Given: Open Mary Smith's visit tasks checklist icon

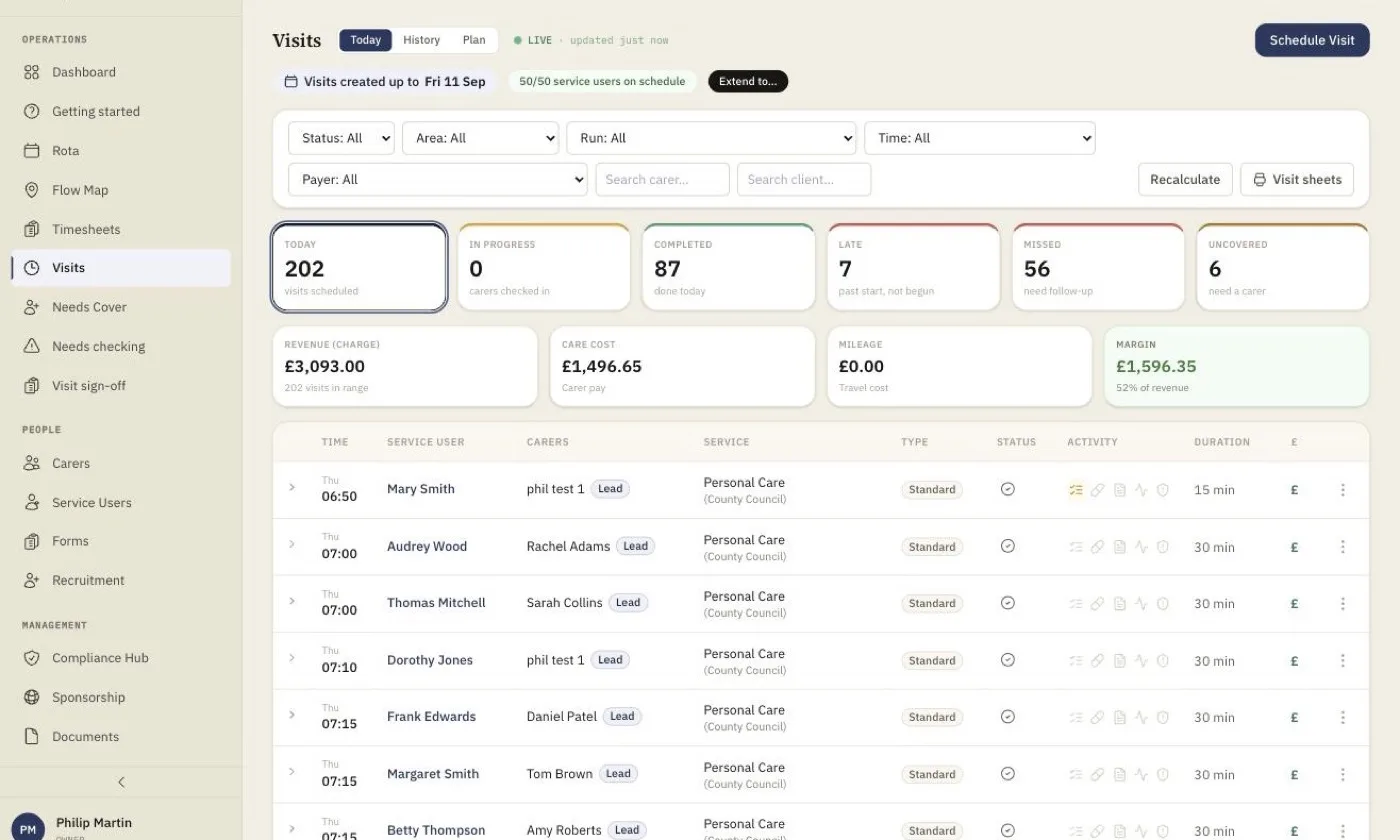Looking at the screenshot, I should click(x=1076, y=490).
